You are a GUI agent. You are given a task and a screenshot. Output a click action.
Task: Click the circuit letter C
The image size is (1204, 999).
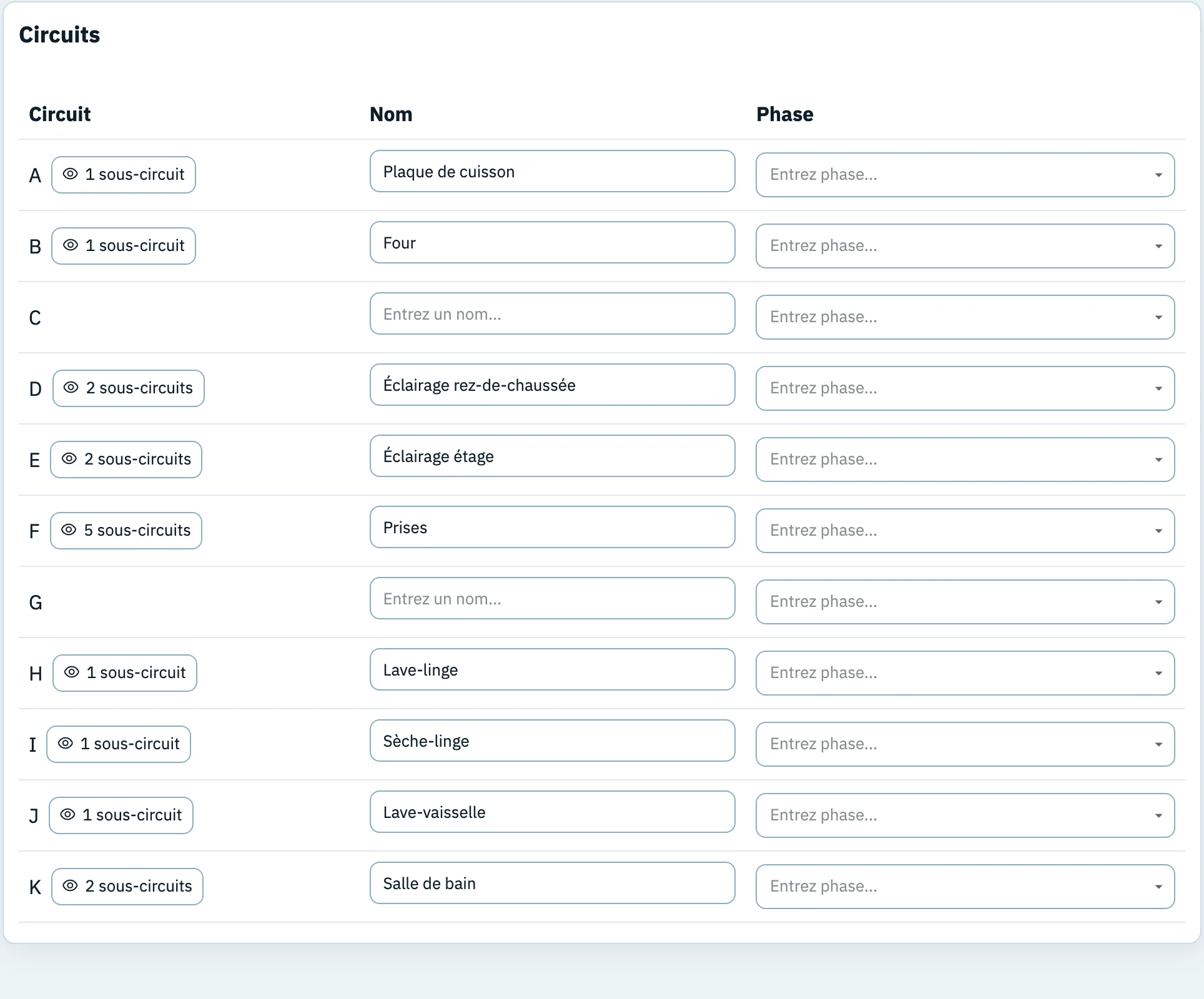35,318
